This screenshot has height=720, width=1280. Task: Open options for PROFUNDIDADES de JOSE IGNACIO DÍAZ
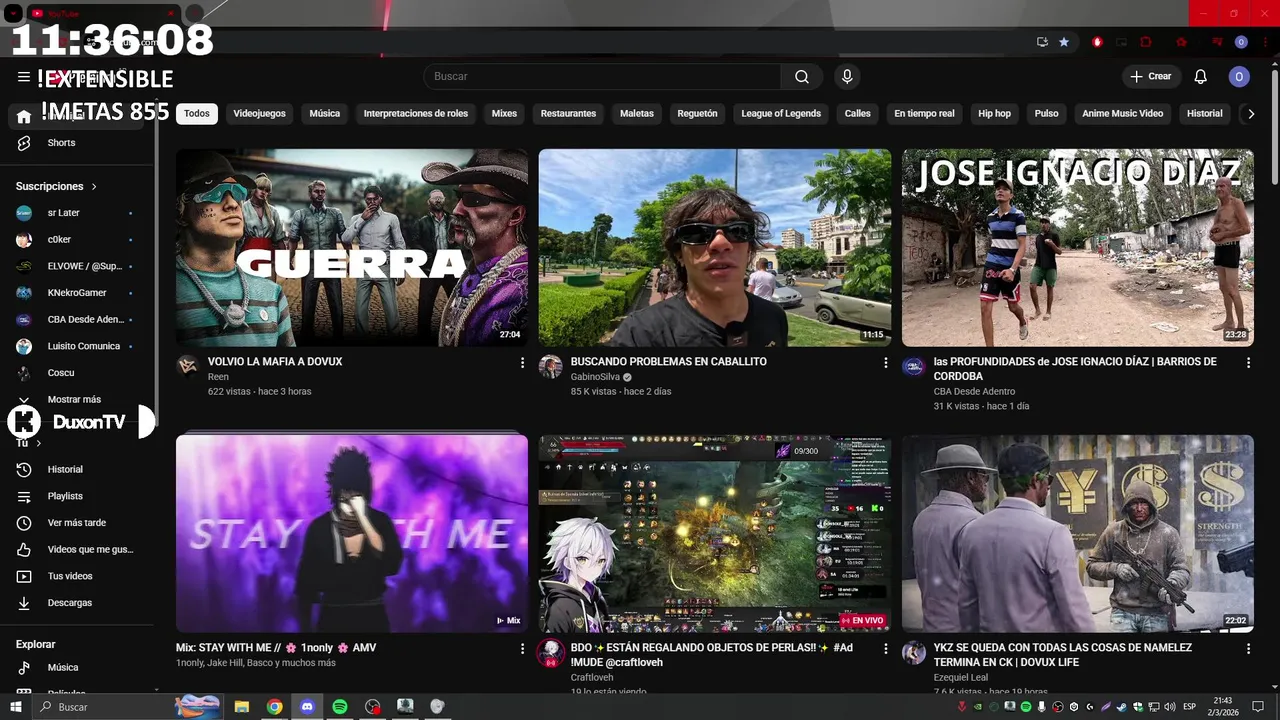pos(1248,363)
